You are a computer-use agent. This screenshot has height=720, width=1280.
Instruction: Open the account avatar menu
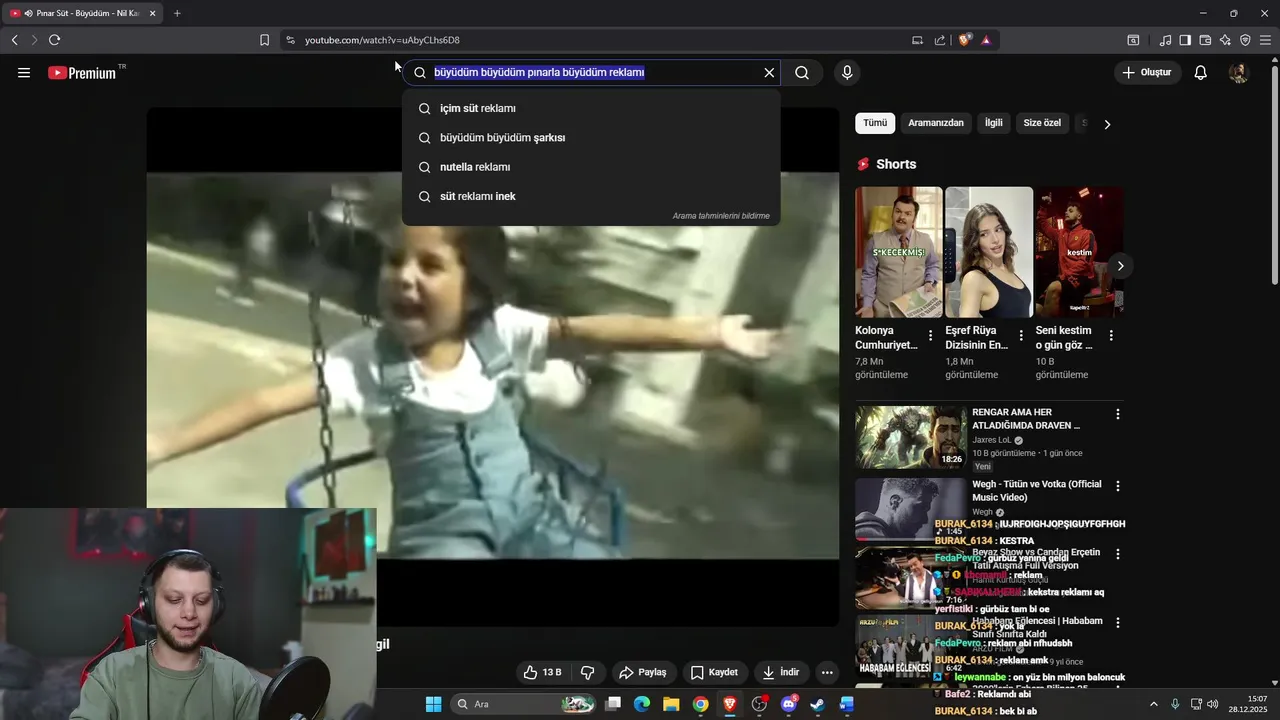(1238, 72)
